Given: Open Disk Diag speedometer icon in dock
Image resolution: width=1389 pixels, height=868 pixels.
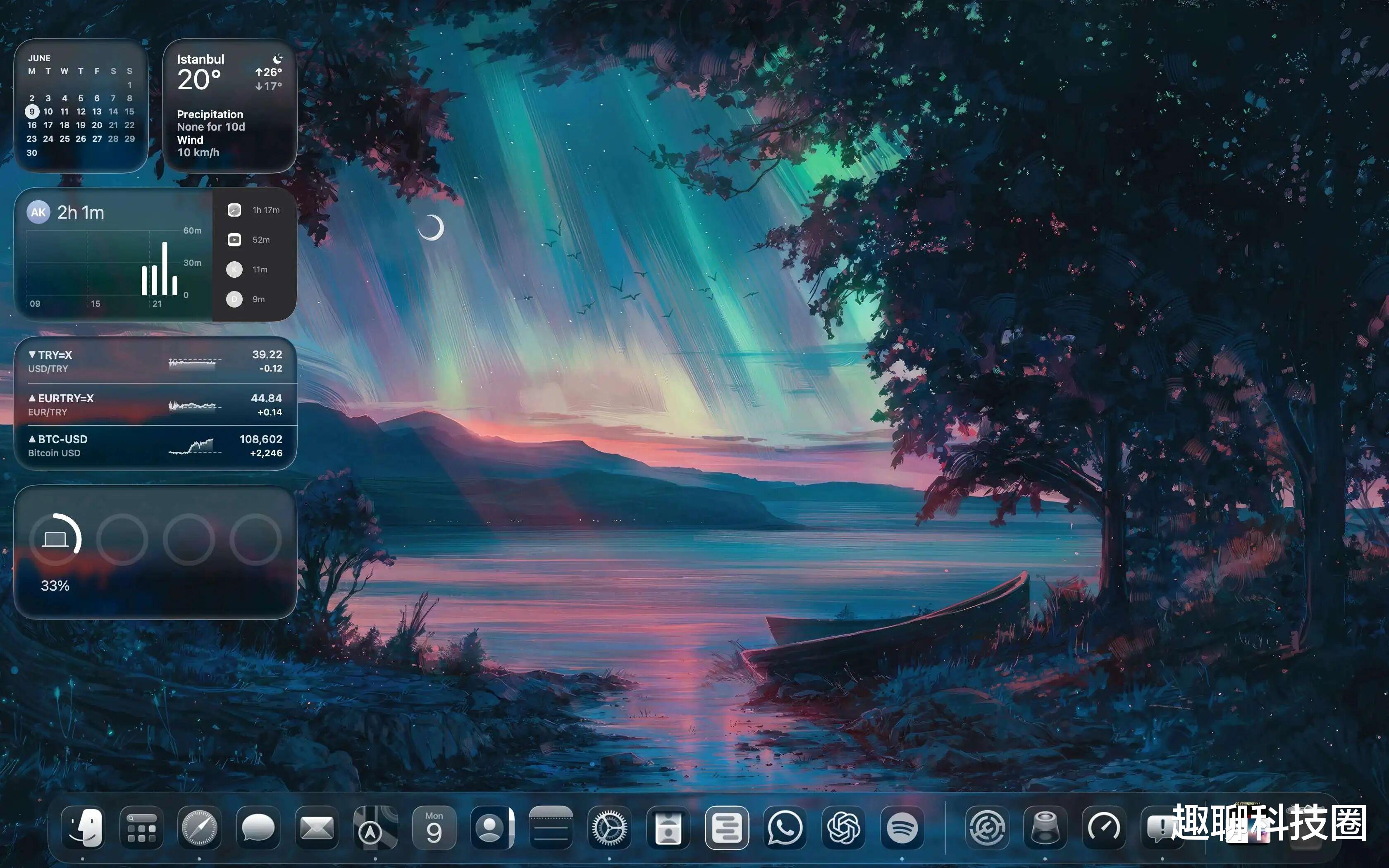Looking at the screenshot, I should click(1104, 828).
